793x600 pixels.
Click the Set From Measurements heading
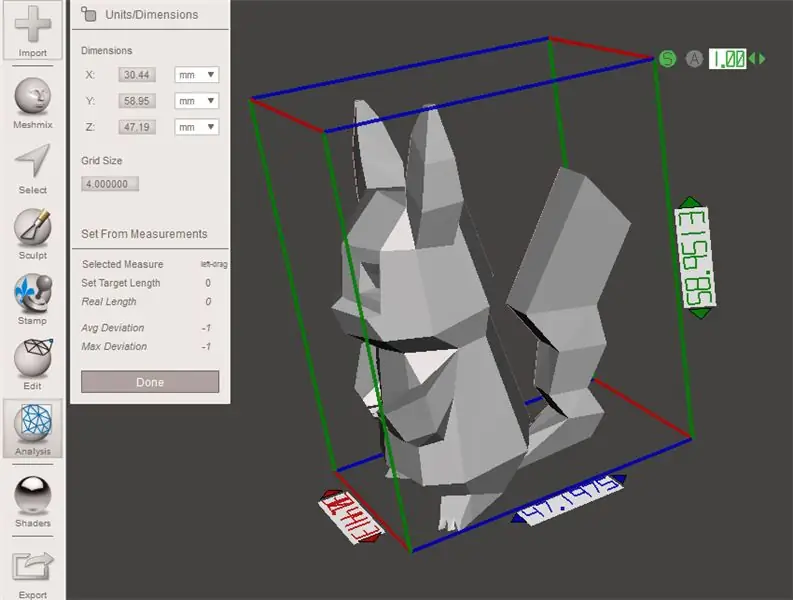click(144, 234)
